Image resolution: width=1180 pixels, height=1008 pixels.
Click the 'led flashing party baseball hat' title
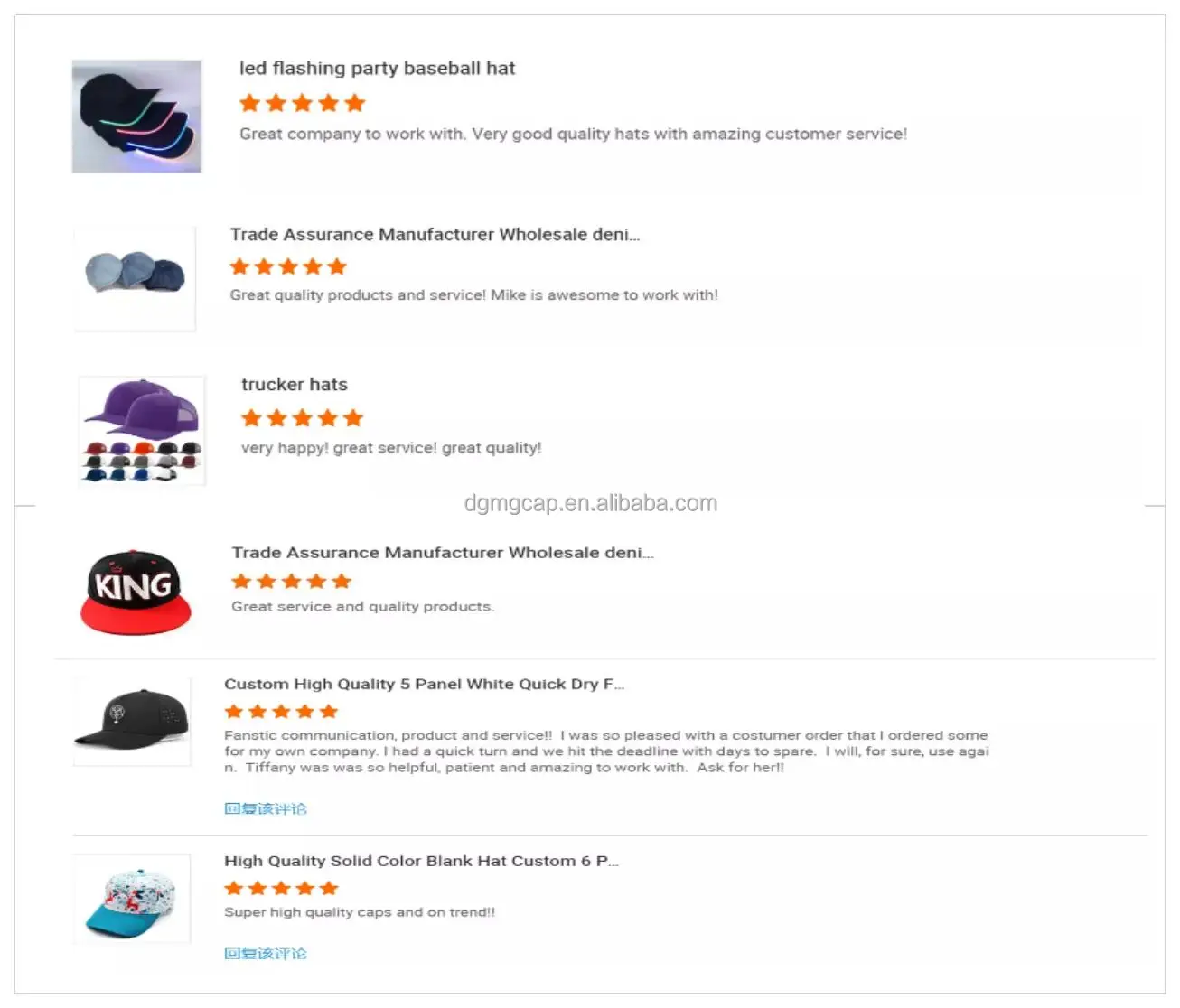(377, 69)
